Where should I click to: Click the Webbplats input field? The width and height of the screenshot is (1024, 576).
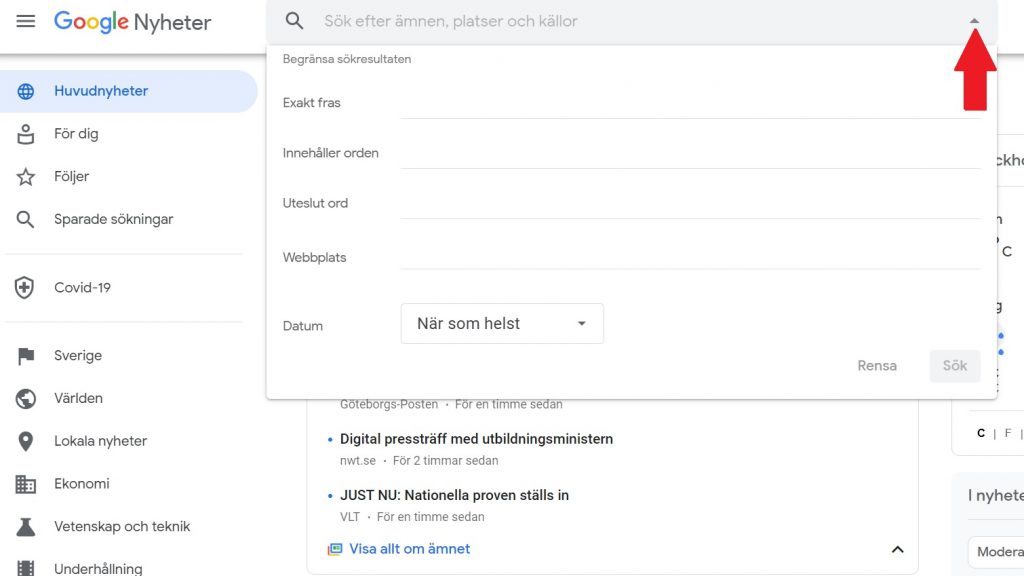point(690,255)
